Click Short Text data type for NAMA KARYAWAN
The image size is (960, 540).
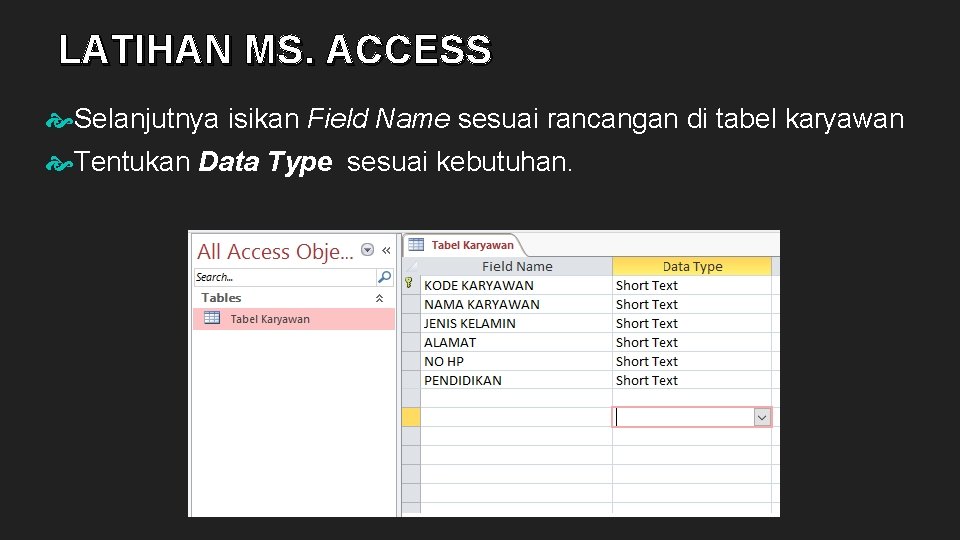[692, 304]
